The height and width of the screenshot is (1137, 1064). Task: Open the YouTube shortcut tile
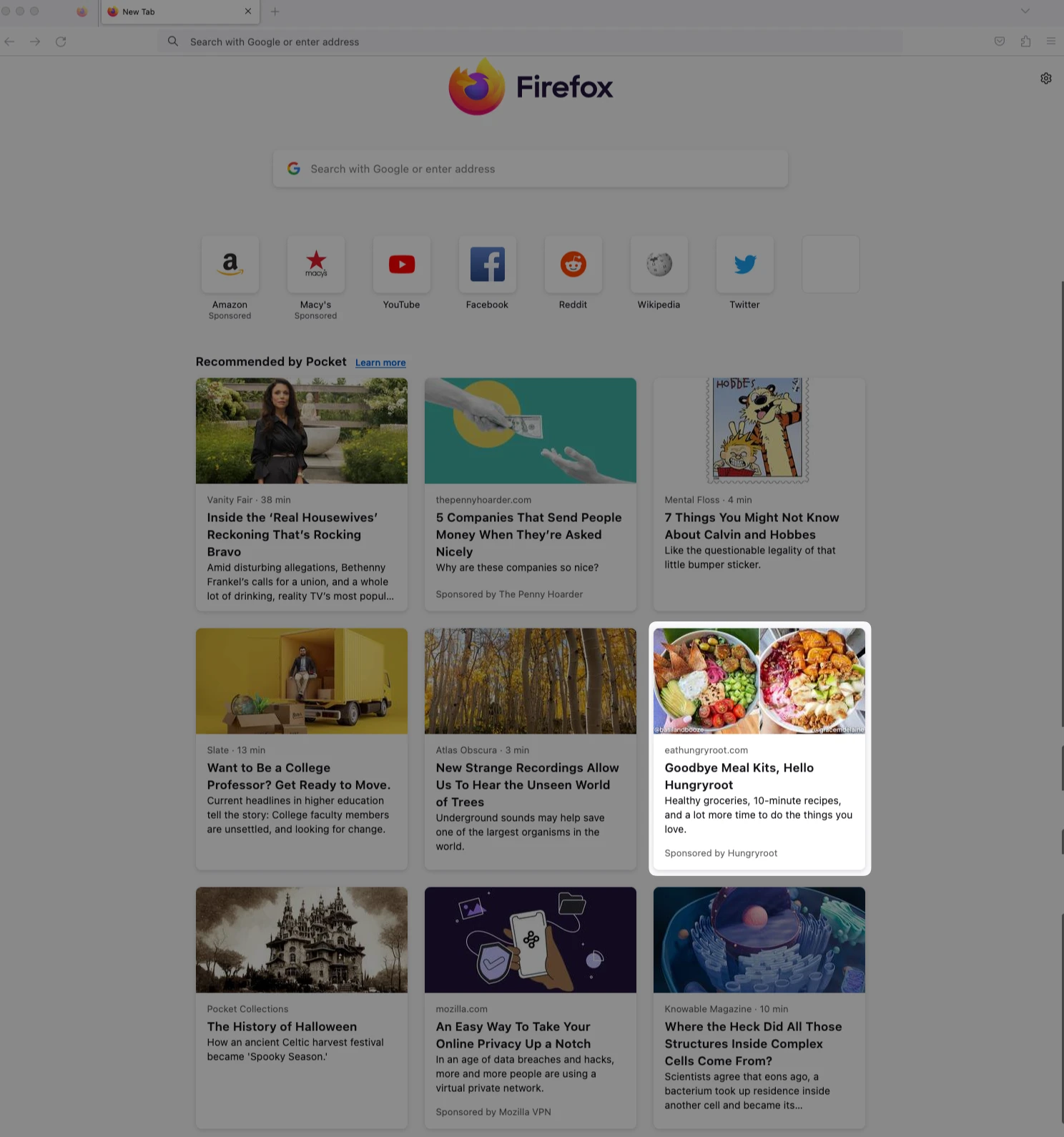[x=402, y=265]
